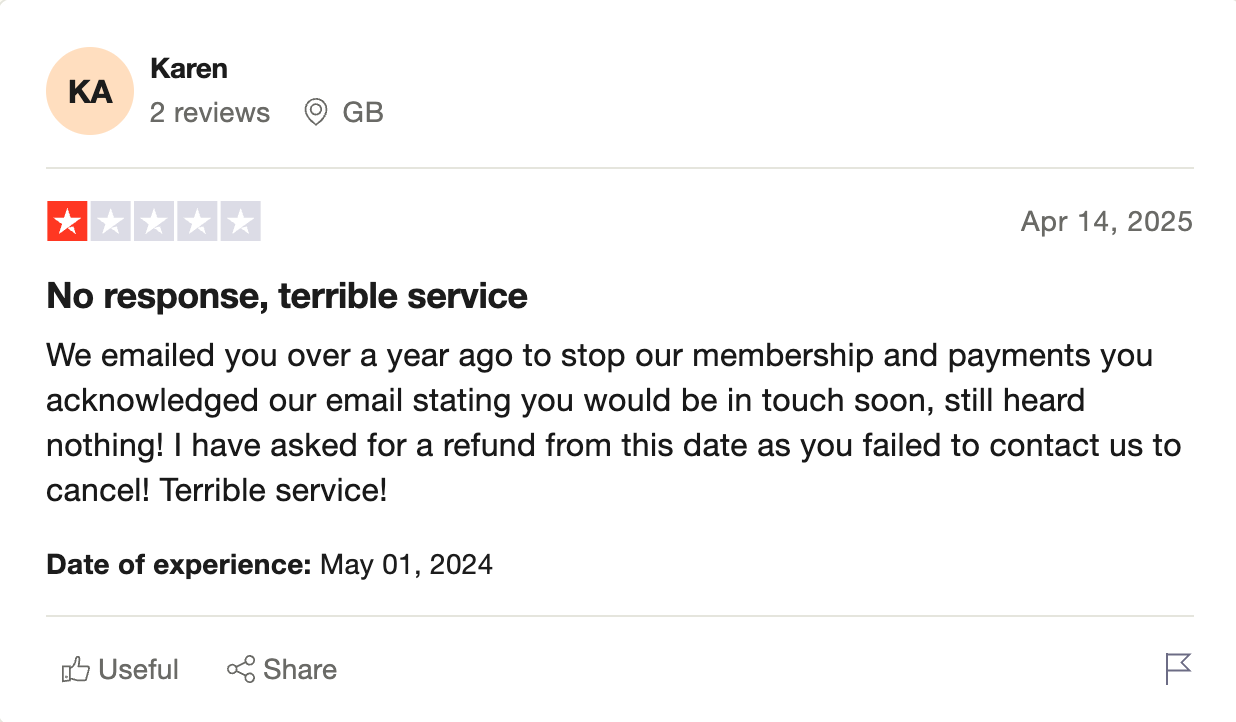Click the share network icon

pos(241,670)
